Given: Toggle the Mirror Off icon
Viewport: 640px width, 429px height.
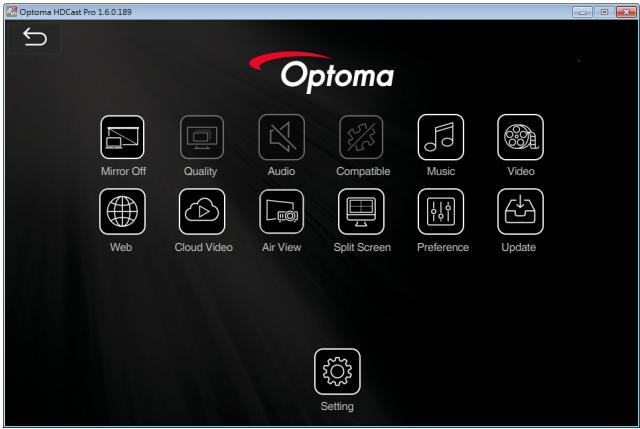Looking at the screenshot, I should coord(122,137).
